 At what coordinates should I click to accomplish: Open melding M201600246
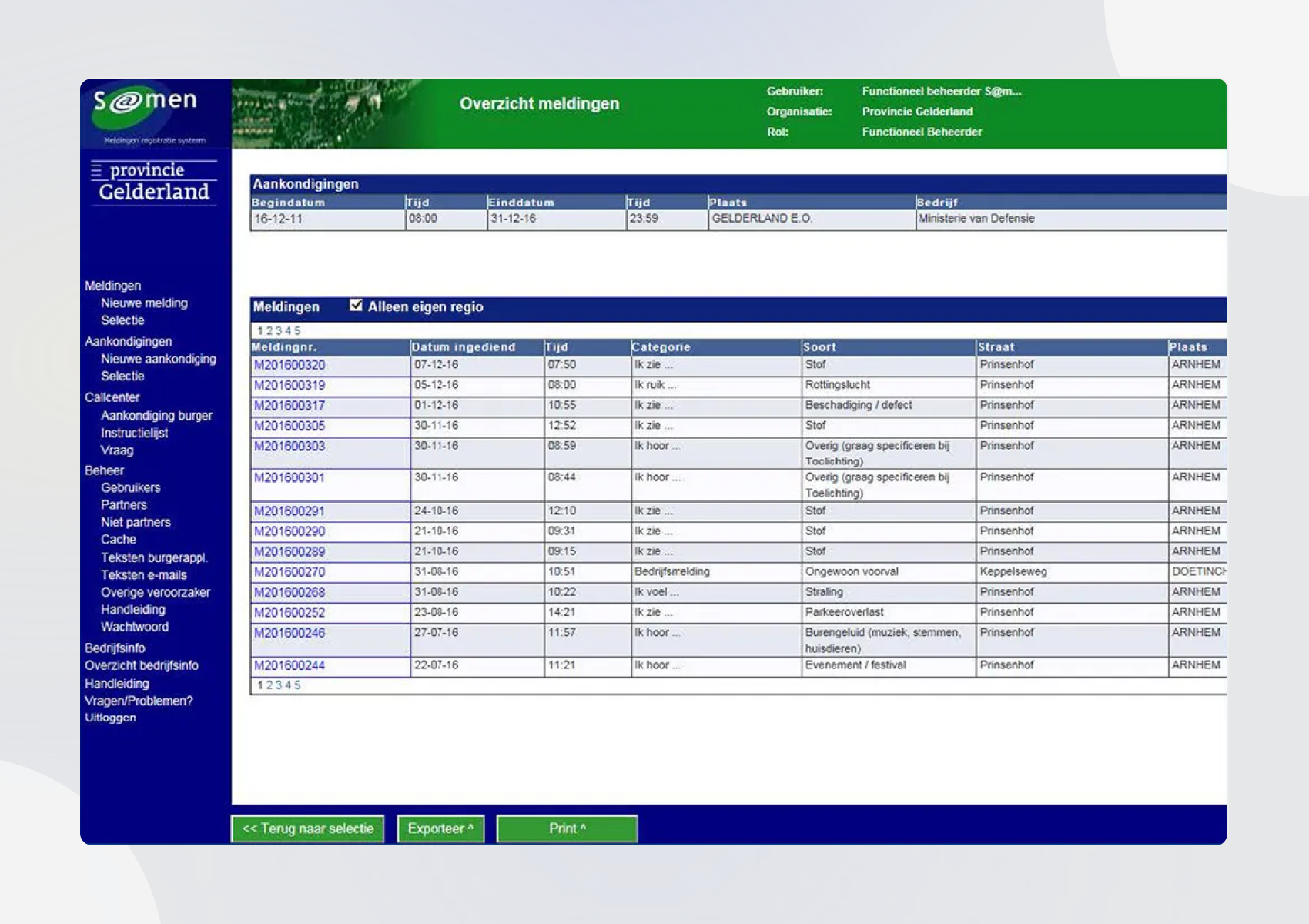click(290, 633)
